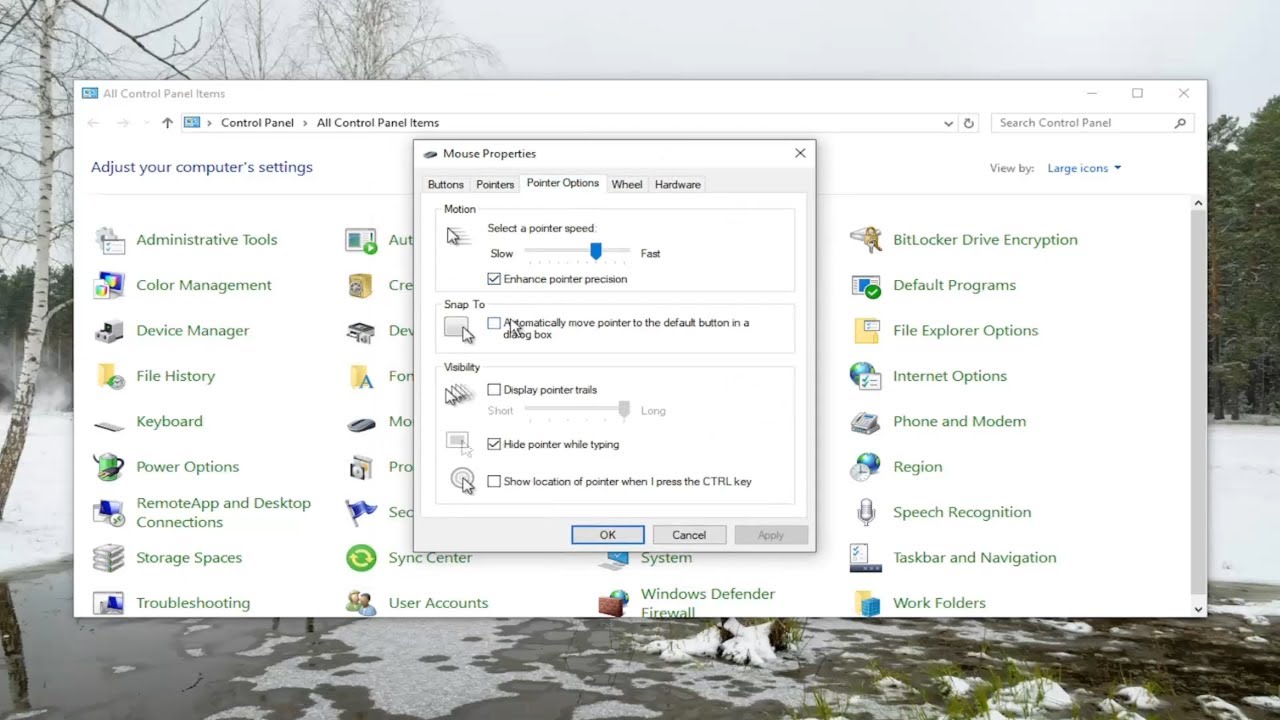The image size is (1280, 720).
Task: Launch Device Manager icon
Action: 110,331
